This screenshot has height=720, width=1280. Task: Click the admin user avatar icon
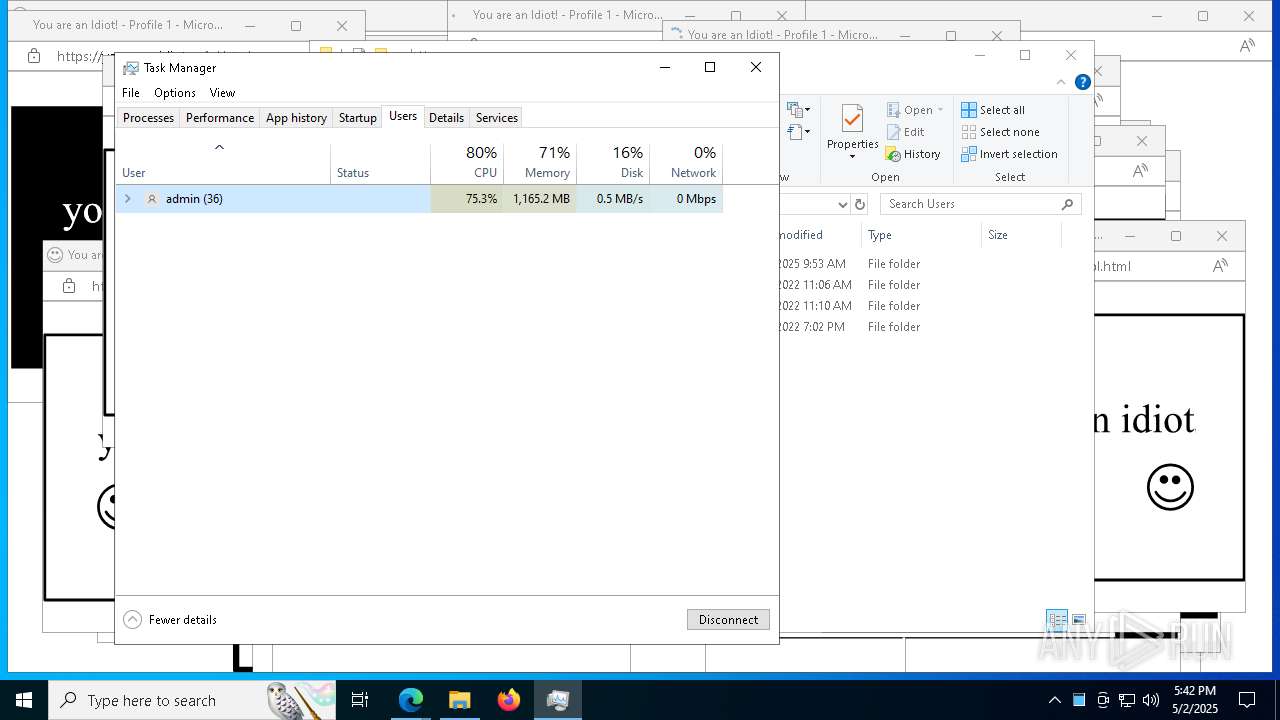pyautogui.click(x=152, y=199)
